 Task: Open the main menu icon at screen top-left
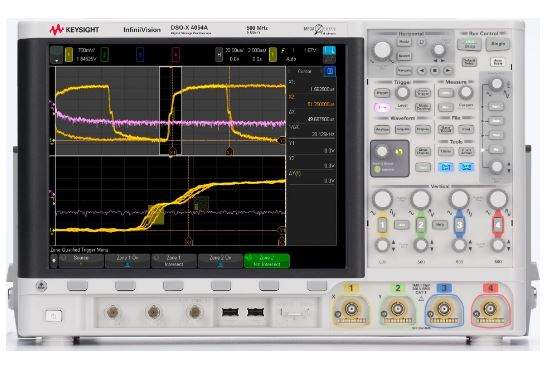pyautogui.click(x=56, y=55)
